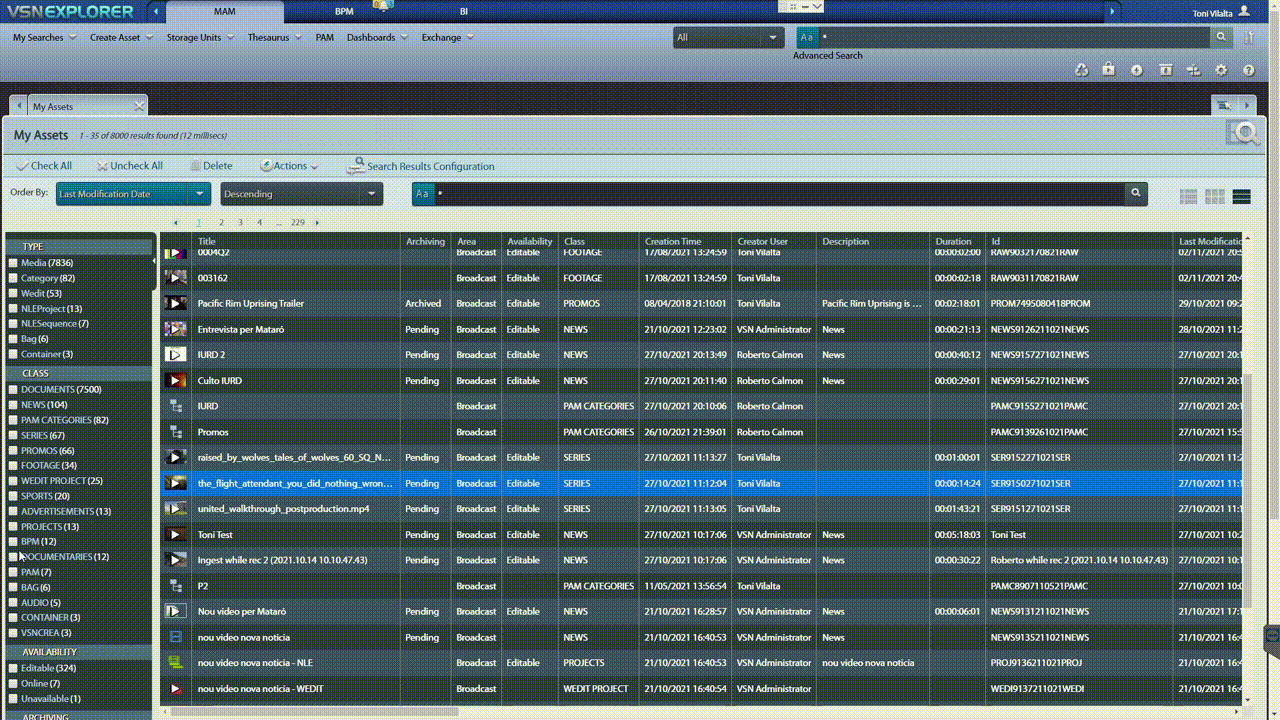Tick the Category (82) checkbox
This screenshot has width=1280, height=720.
click(x=13, y=278)
